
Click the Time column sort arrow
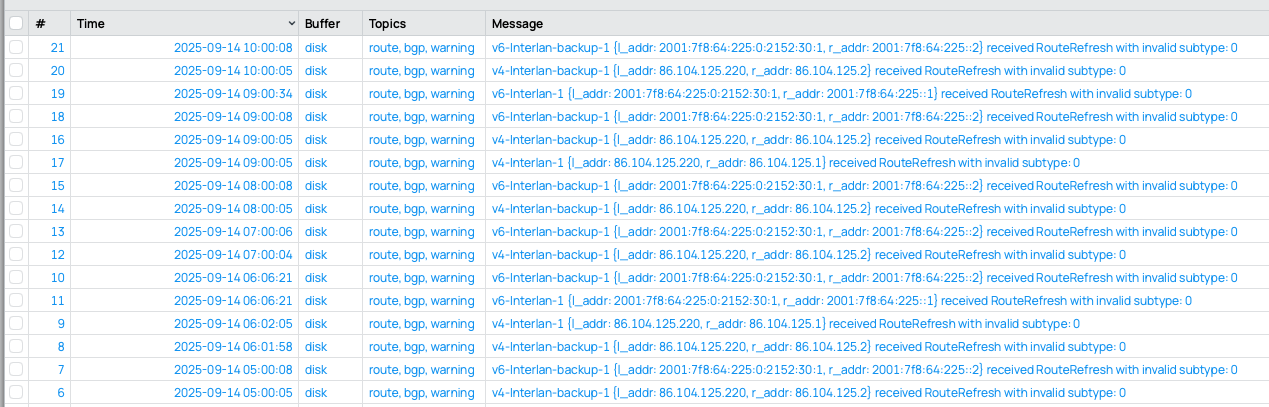[291, 23]
